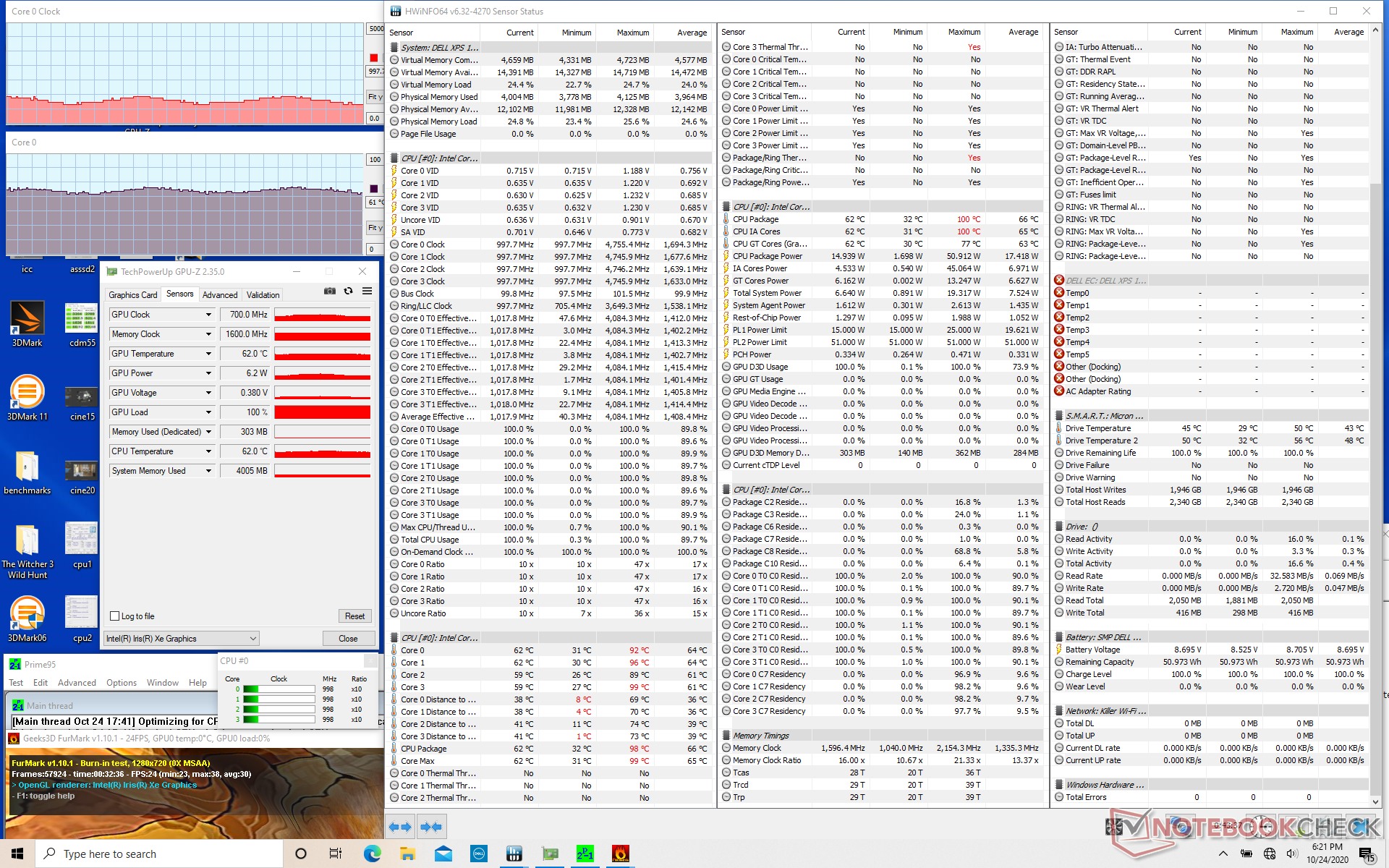Select the Drive Temperature 2 sensor row
The image size is (1389, 868).
[x=1210, y=441]
